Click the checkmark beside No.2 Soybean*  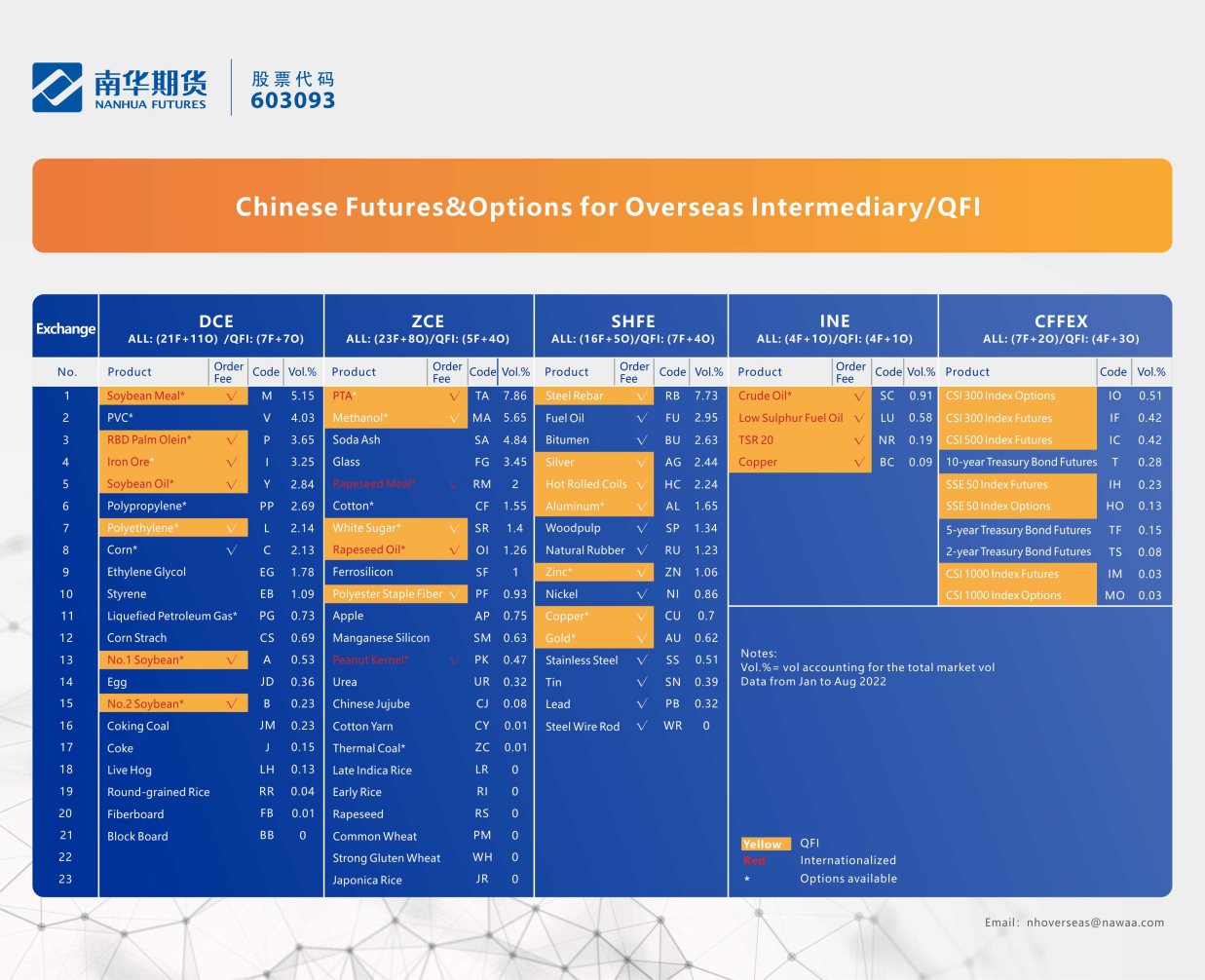232,704
